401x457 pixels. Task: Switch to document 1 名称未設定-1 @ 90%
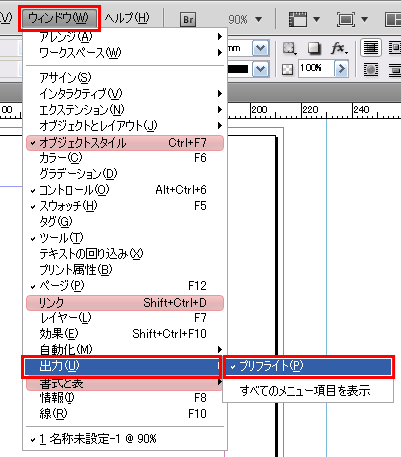tap(125, 439)
